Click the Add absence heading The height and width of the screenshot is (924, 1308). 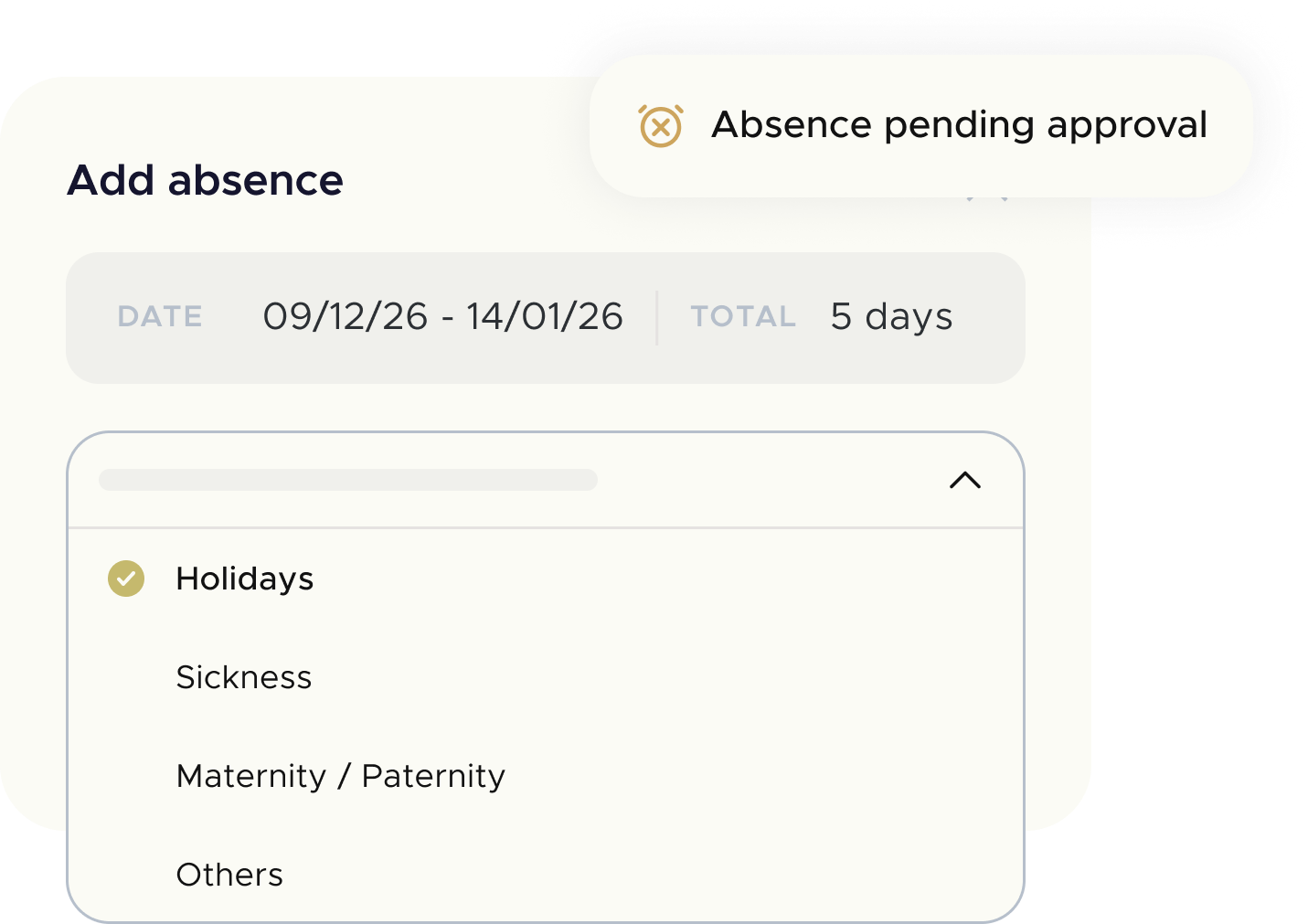(x=206, y=180)
